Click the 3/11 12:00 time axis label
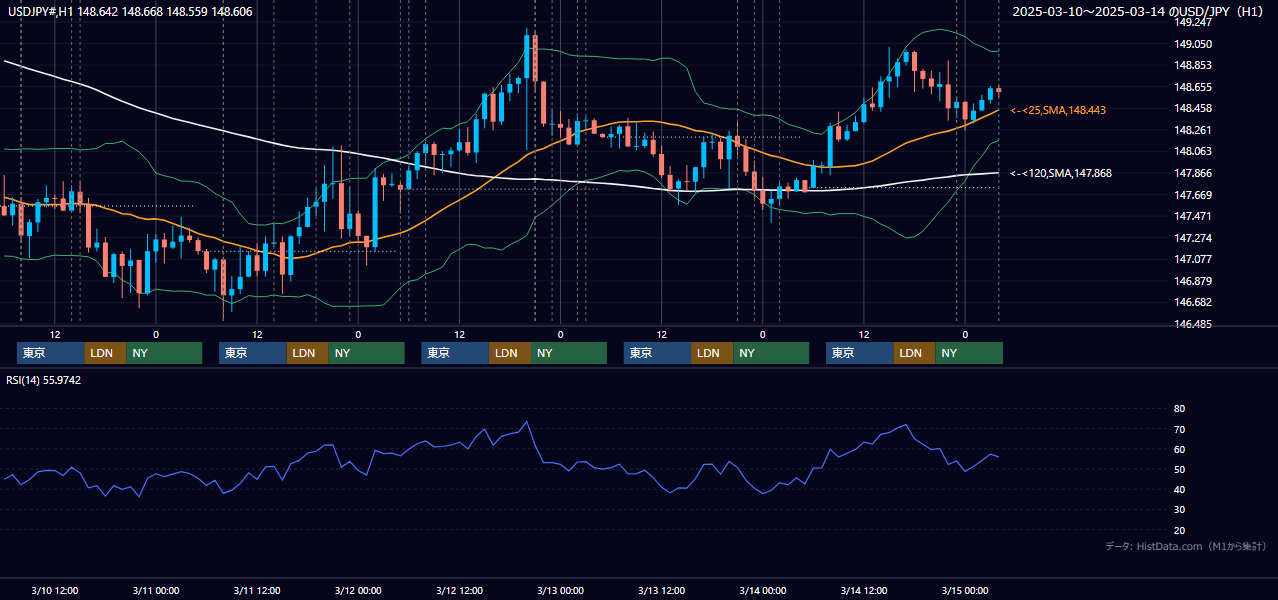The width and height of the screenshot is (1278, 600). [257, 590]
